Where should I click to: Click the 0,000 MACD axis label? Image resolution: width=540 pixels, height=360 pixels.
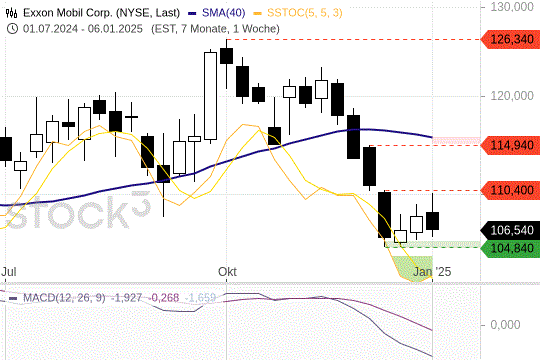(505, 325)
